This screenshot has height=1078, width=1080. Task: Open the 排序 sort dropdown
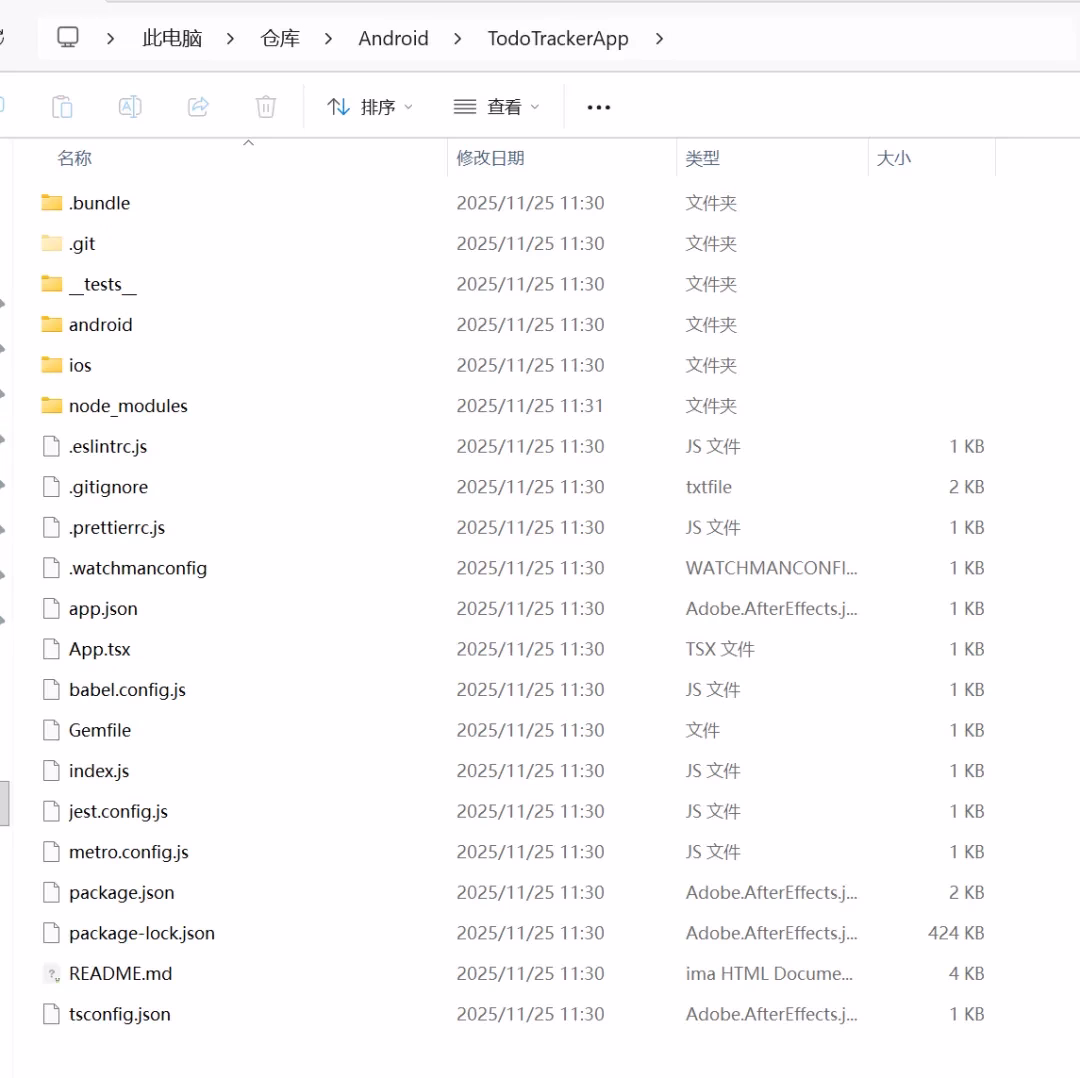point(370,107)
